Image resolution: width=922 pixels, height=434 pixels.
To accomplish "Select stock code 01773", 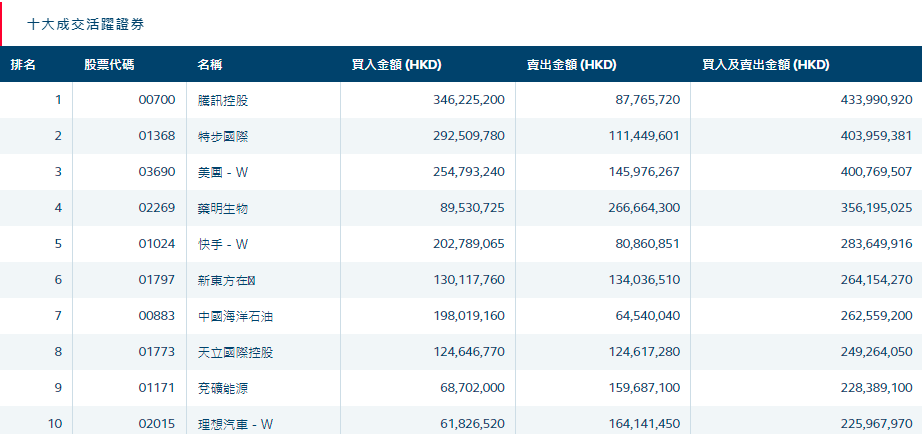I will coord(157,352).
